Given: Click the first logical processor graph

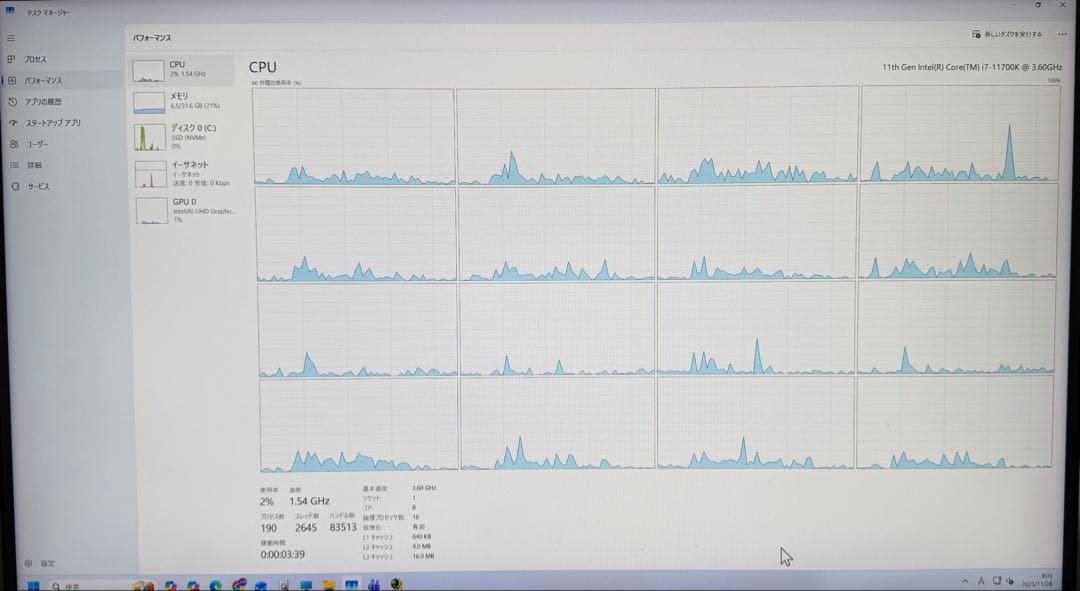Looking at the screenshot, I should [x=354, y=136].
